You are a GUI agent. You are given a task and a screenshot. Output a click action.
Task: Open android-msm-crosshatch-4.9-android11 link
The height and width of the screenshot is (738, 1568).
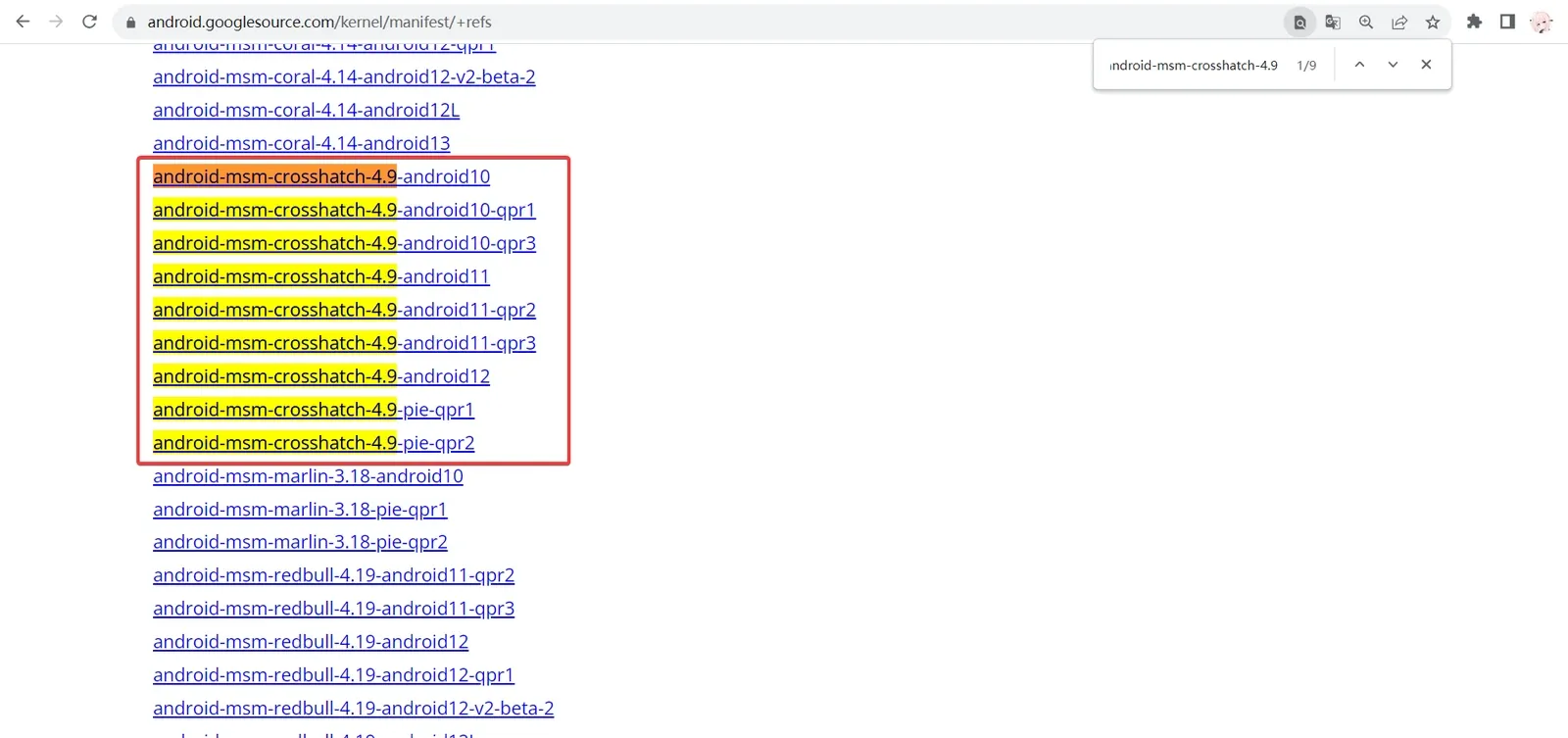pyautogui.click(x=321, y=276)
